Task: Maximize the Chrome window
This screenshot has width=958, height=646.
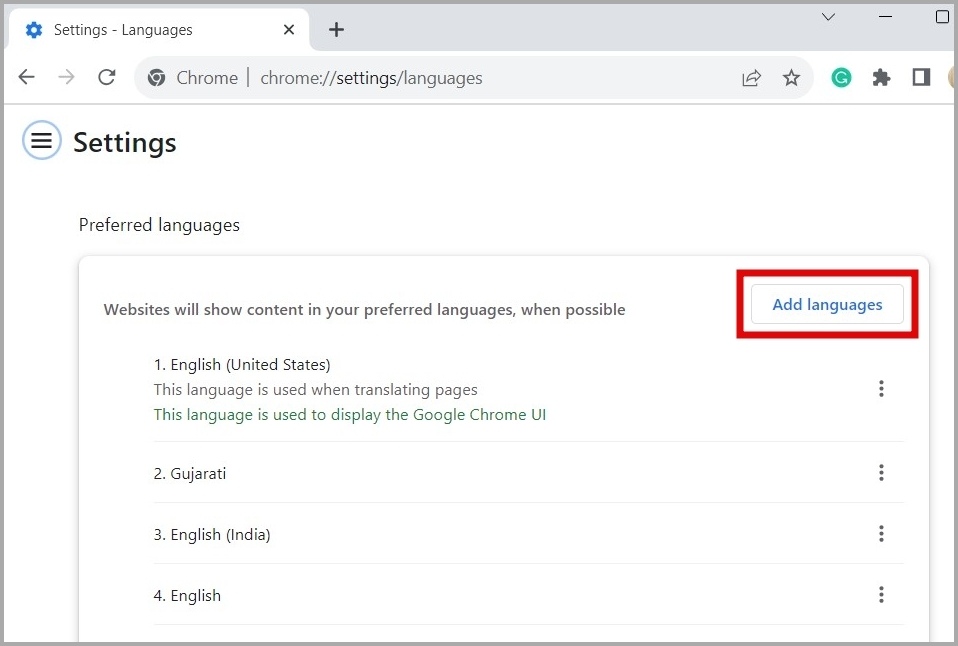Action: pos(943,17)
